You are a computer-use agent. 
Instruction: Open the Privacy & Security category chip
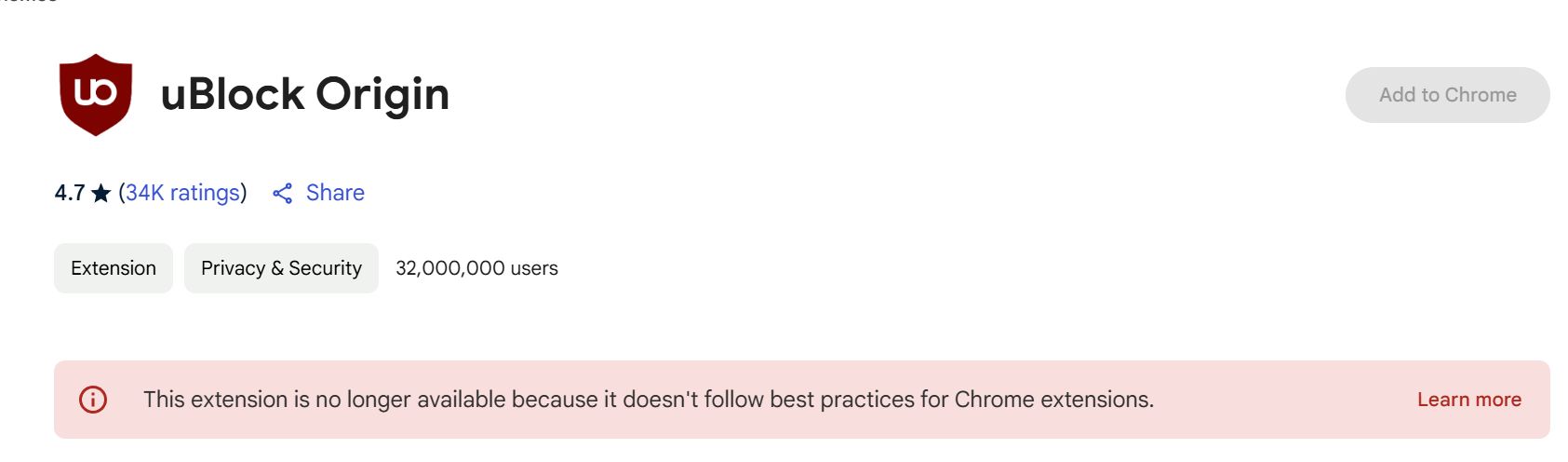pos(281,268)
